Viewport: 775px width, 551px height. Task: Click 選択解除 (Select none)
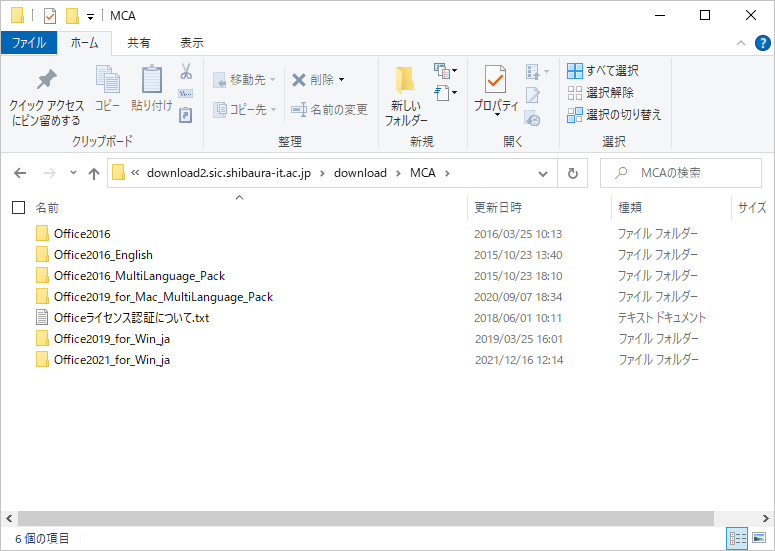point(600,93)
